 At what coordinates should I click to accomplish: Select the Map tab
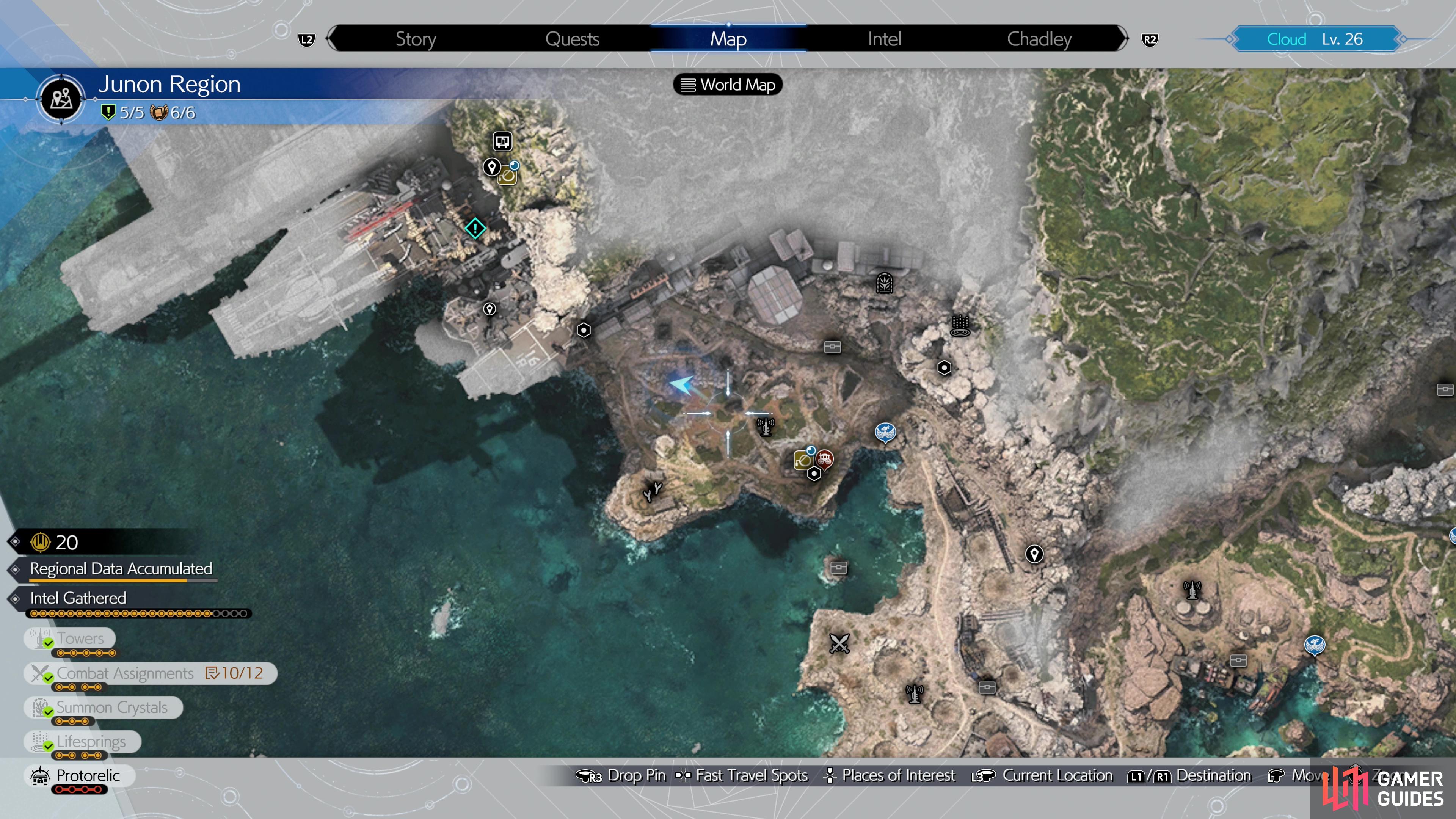point(728,38)
